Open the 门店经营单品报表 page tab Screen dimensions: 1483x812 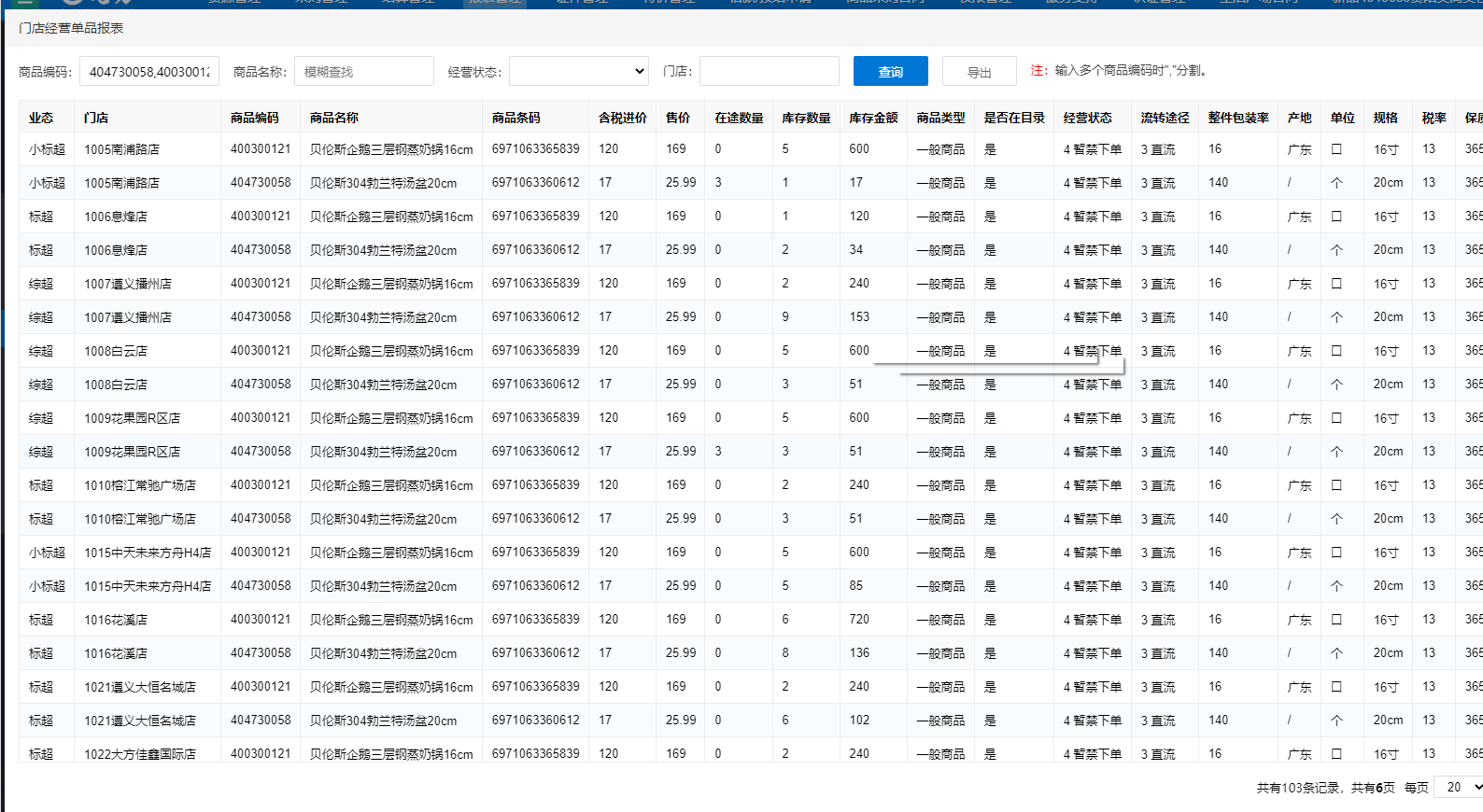[71, 28]
